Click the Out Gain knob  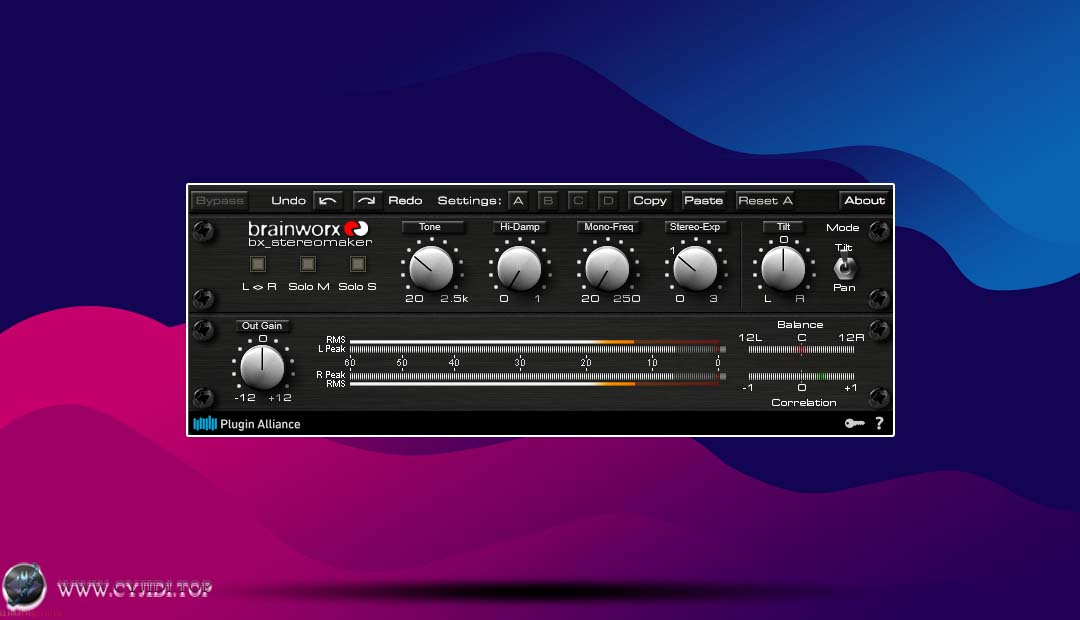[x=262, y=367]
